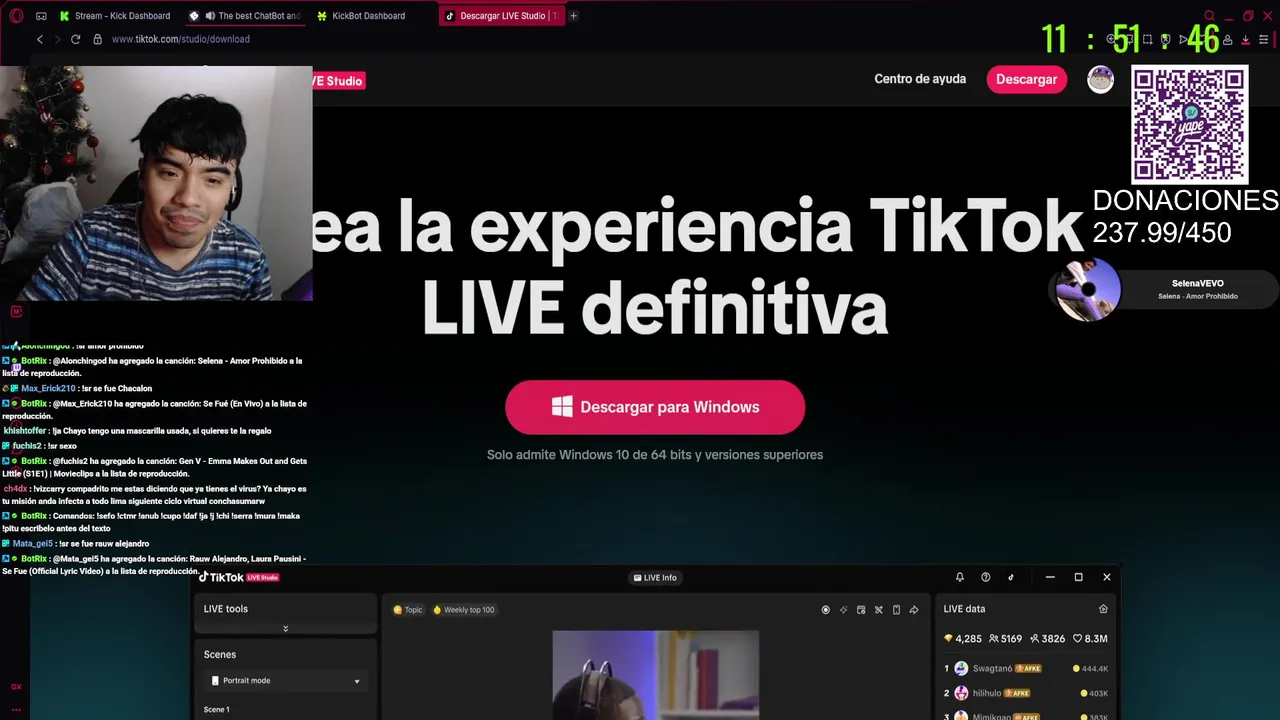Click the Swagtan6 leaderboard row

(x=1026, y=668)
